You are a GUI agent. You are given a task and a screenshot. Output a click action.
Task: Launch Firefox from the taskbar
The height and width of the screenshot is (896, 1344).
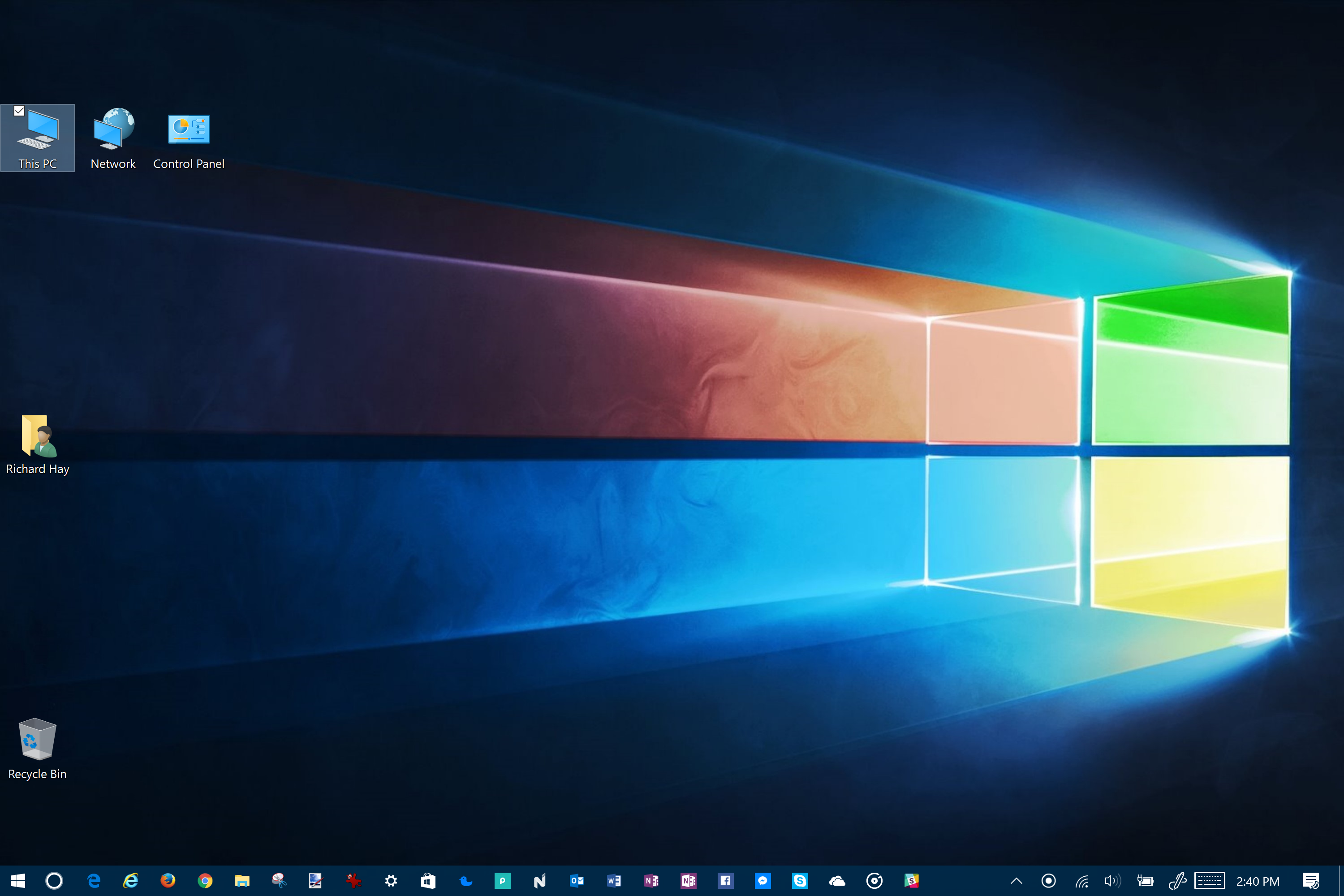click(168, 881)
